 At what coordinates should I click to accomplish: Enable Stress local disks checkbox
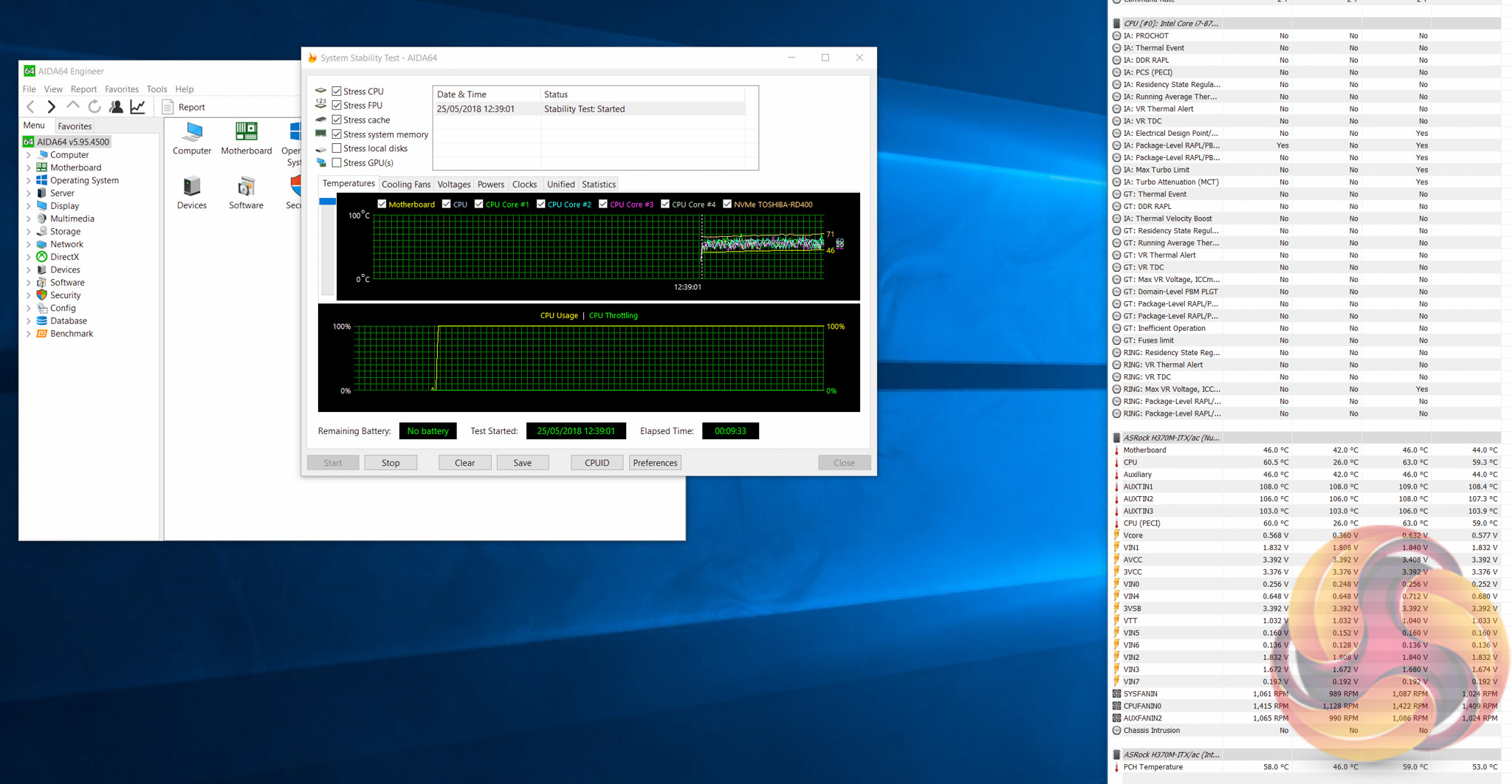click(x=337, y=148)
